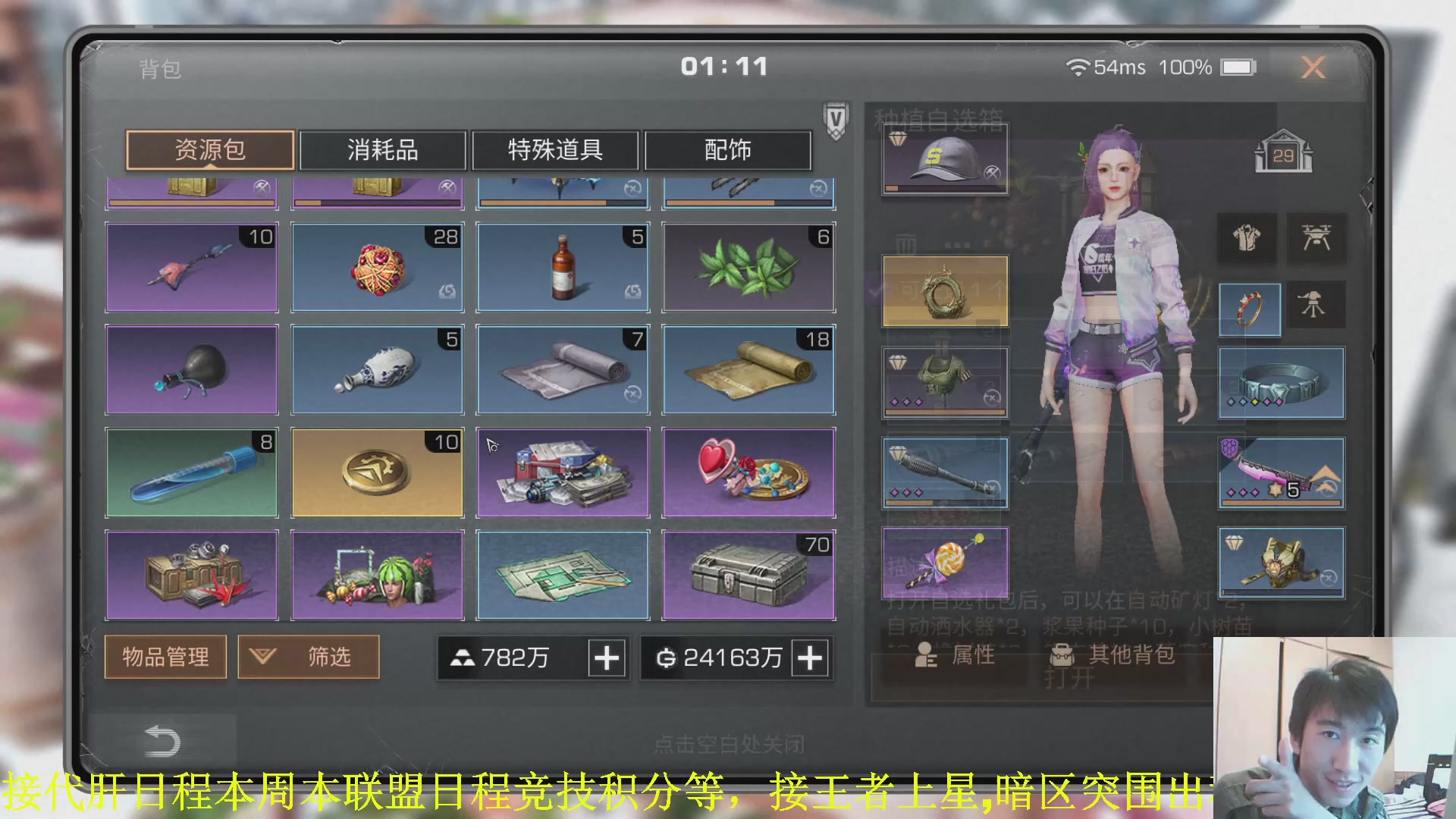Select the blue test tube item
The width and height of the screenshot is (1456, 819).
[x=192, y=472]
